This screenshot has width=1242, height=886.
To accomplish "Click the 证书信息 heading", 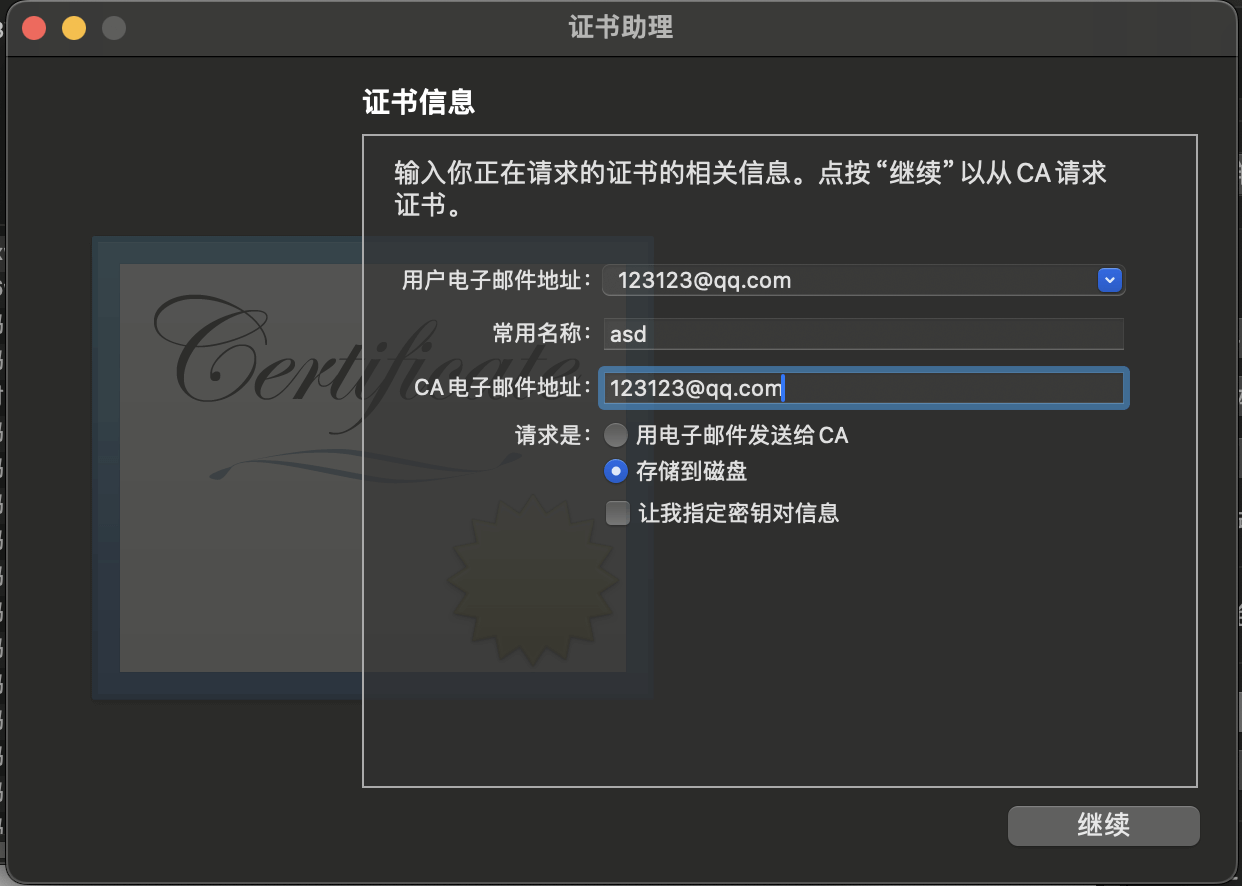I will [418, 102].
